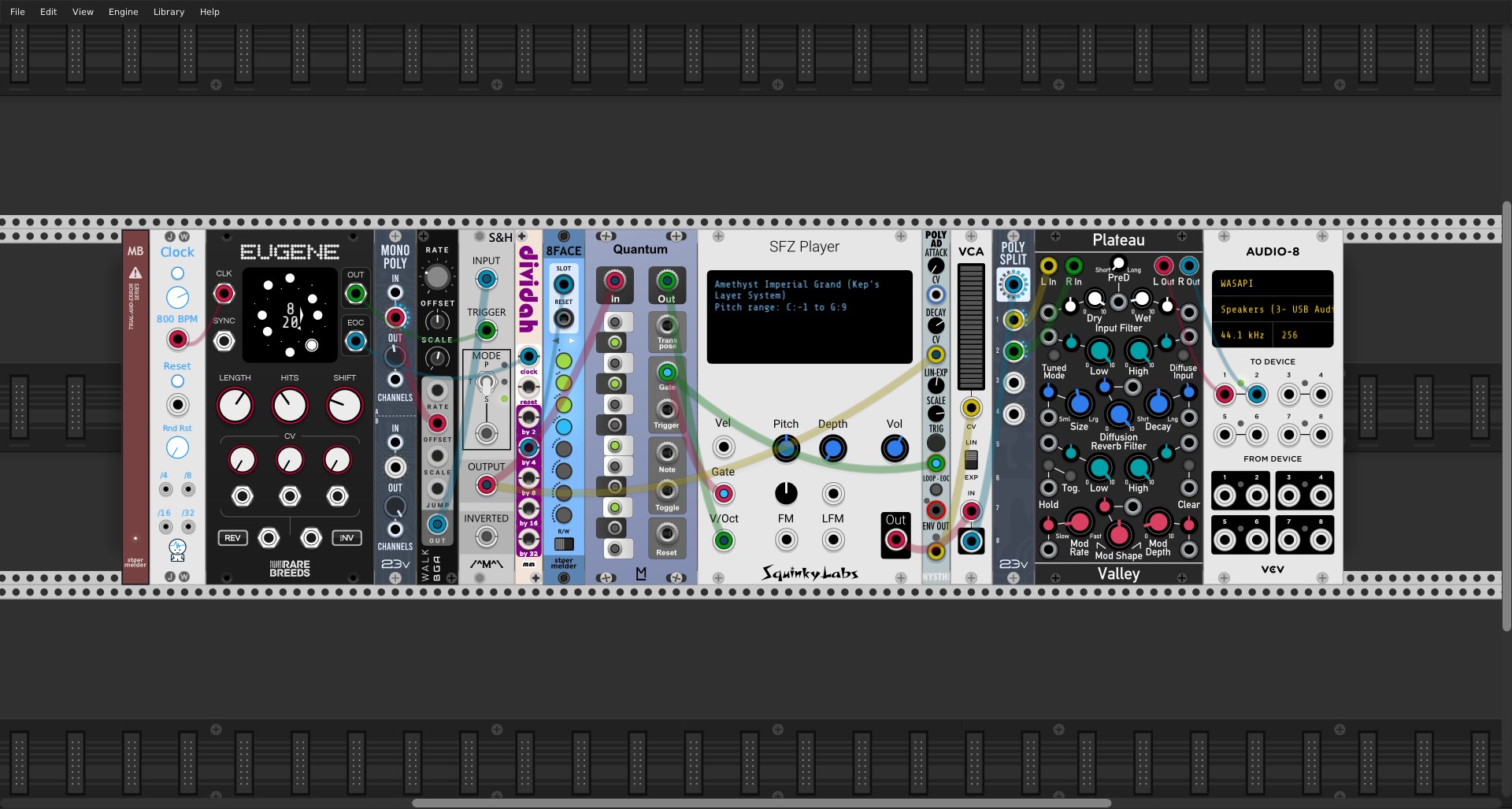The width and height of the screenshot is (1512, 809).
Task: Click the Help menu
Action: (x=209, y=12)
